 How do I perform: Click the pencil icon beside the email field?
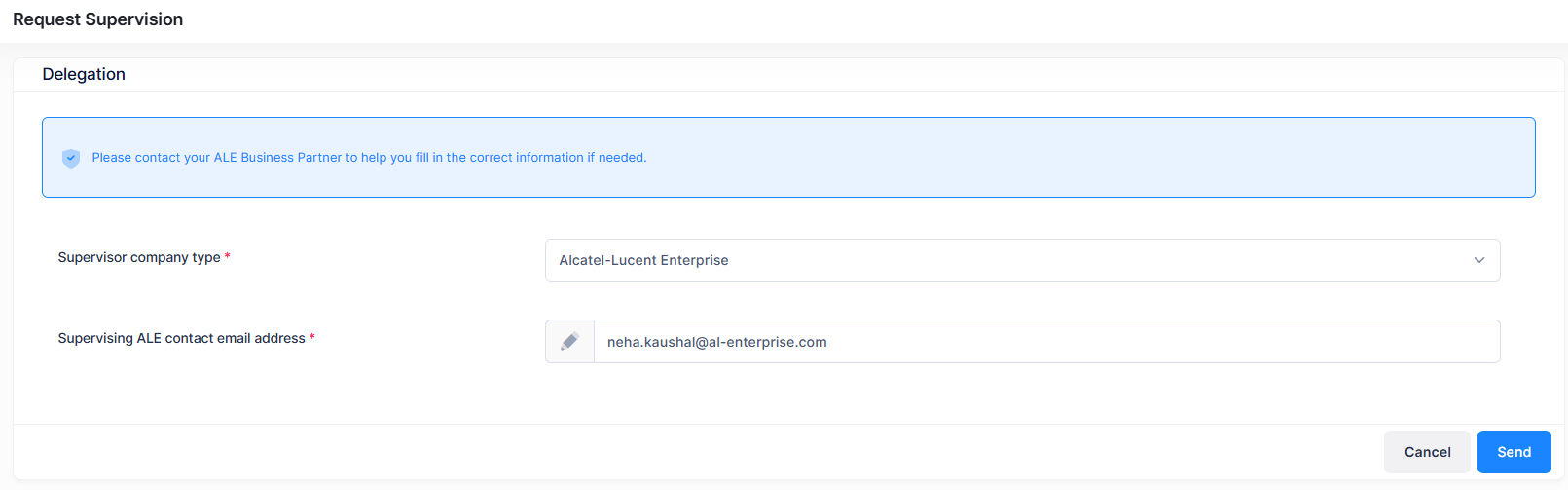pos(569,342)
